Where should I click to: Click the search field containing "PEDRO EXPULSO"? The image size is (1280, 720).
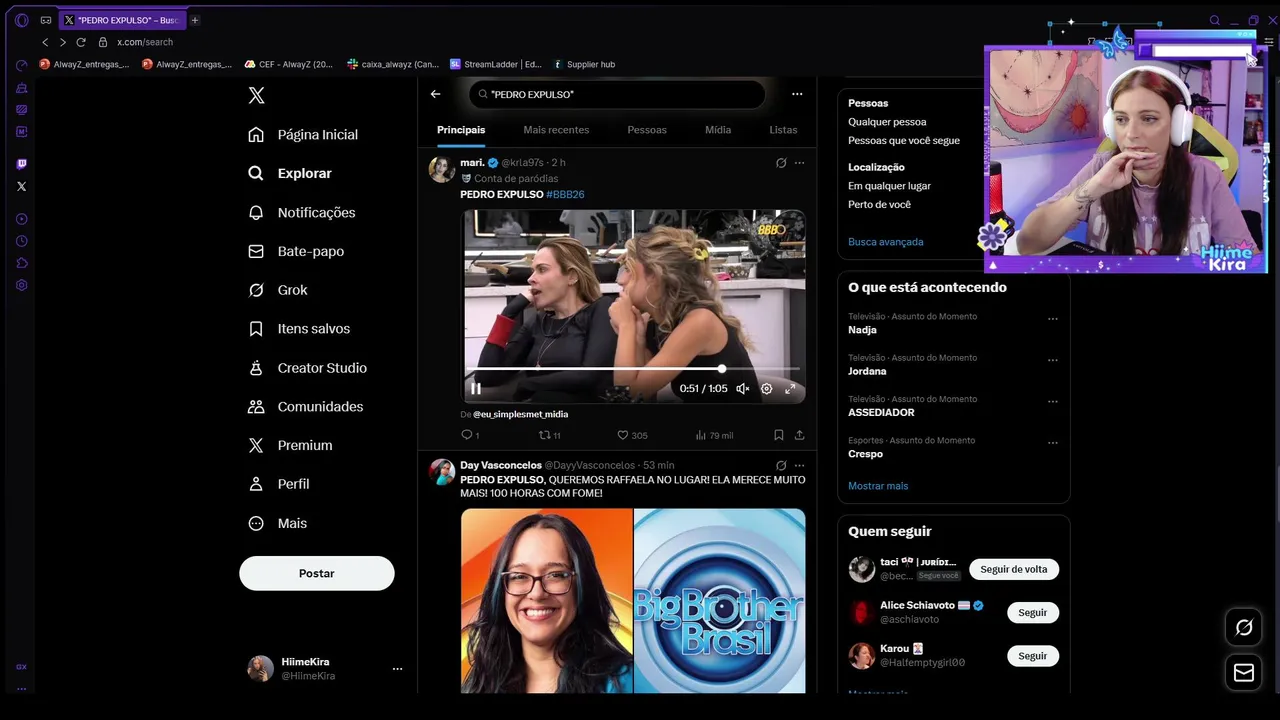pyautogui.click(x=617, y=94)
